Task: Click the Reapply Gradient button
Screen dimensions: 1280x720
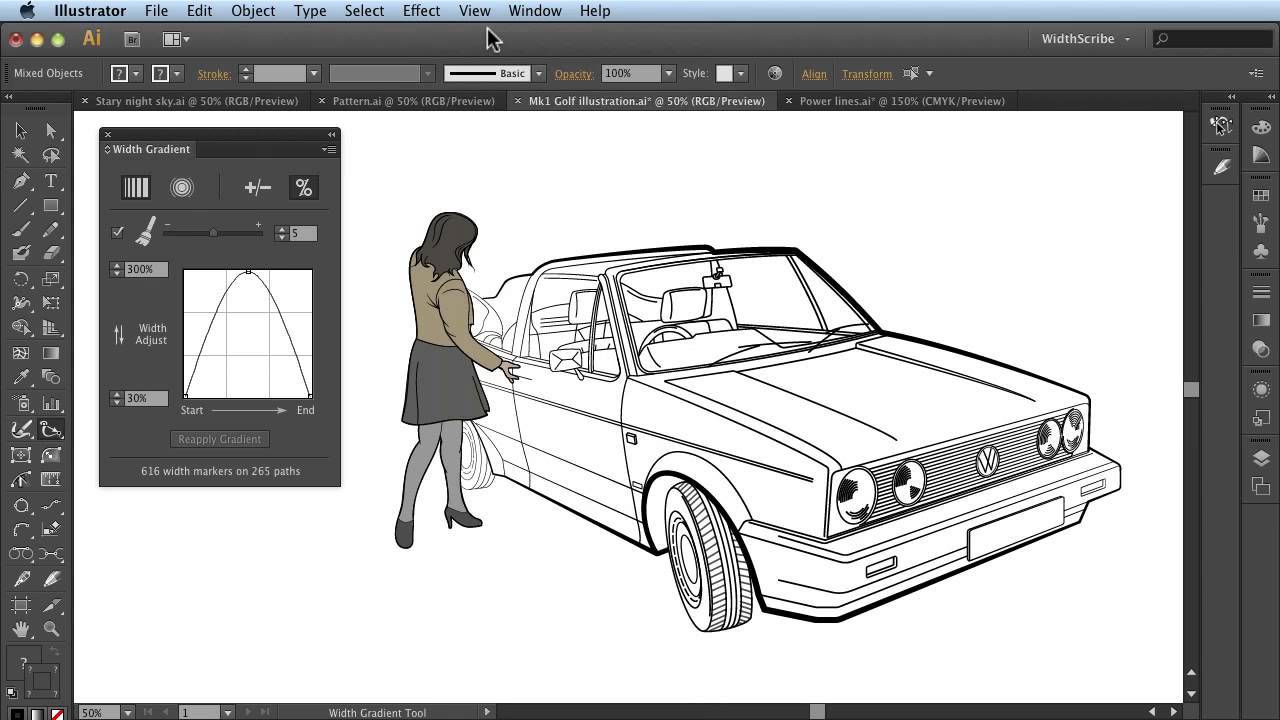Action: coord(219,439)
